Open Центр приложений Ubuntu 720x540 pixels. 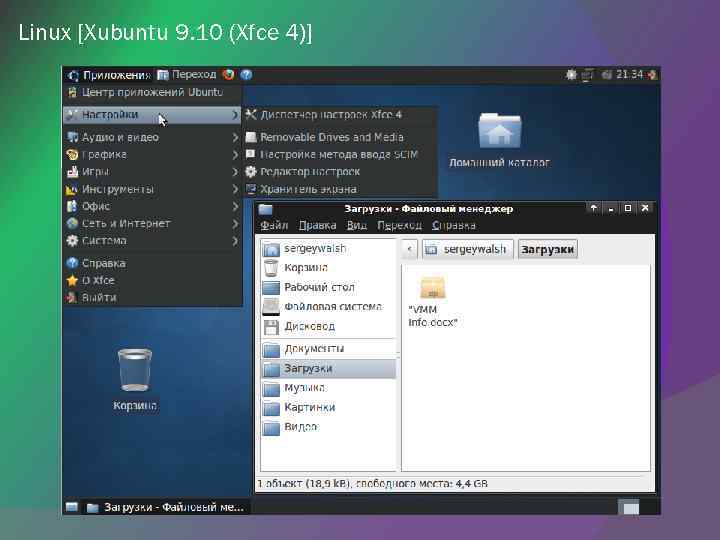(152, 92)
